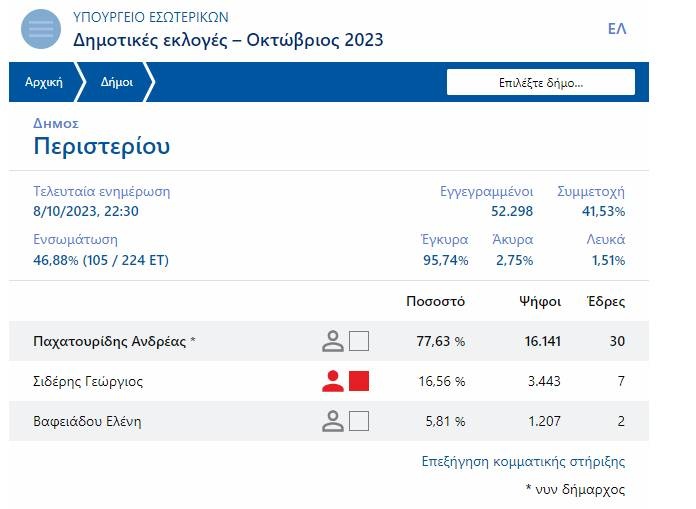This screenshot has height=509, width=696.
Task: Expand Βαφειάδου Ελένη candidate row
Action: point(88,421)
